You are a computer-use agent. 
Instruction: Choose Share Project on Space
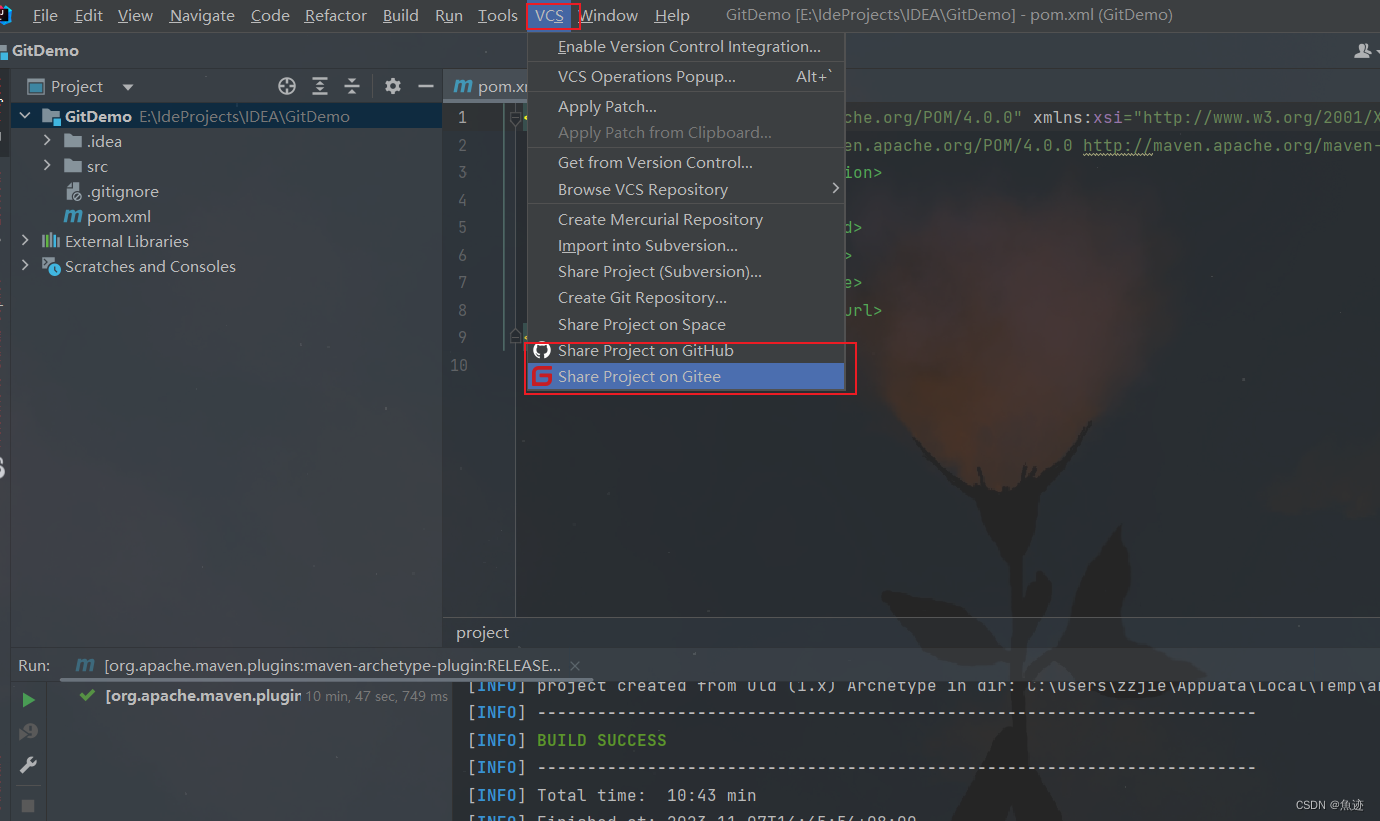tap(686, 324)
